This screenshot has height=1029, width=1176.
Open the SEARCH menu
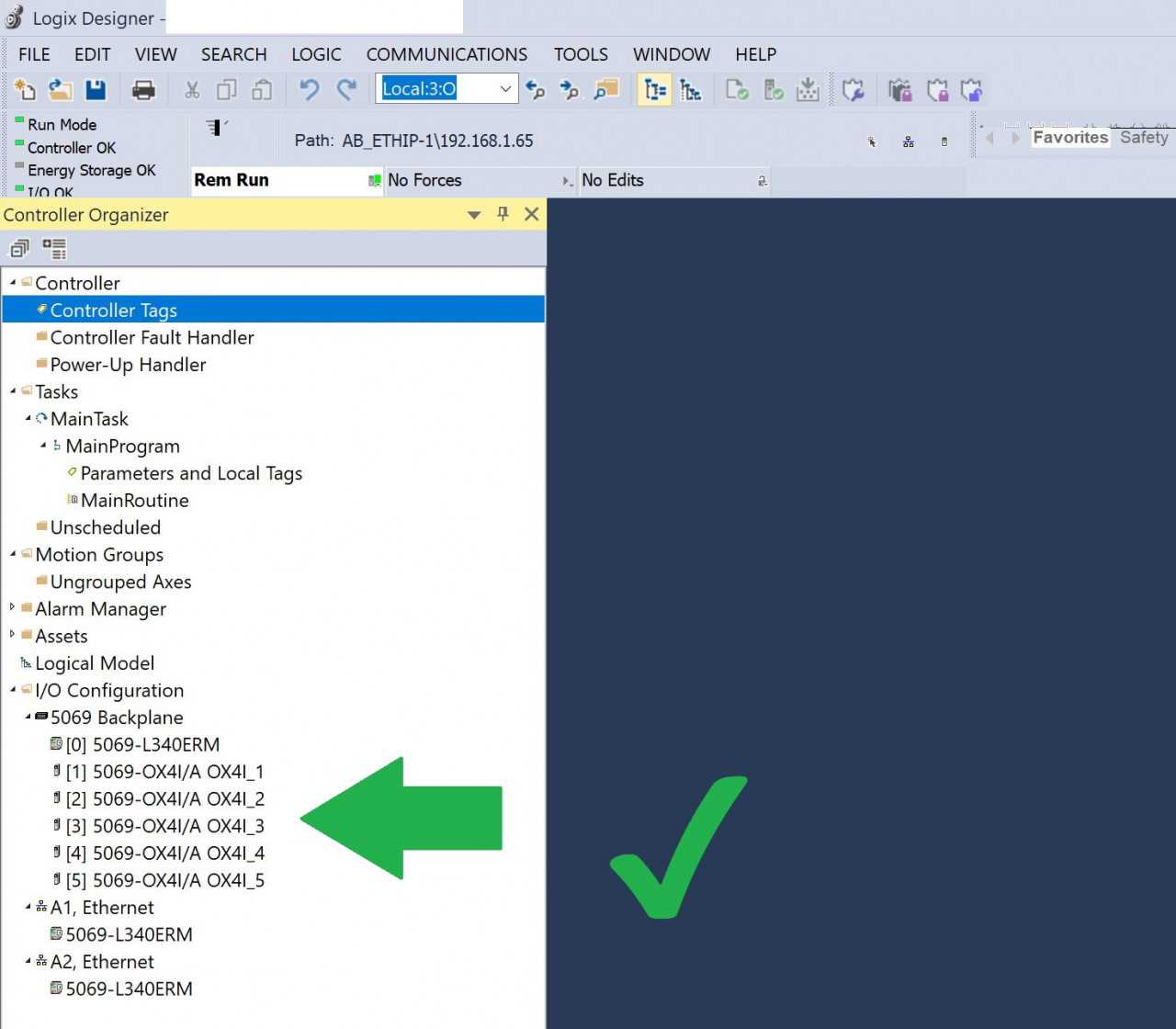tap(233, 54)
